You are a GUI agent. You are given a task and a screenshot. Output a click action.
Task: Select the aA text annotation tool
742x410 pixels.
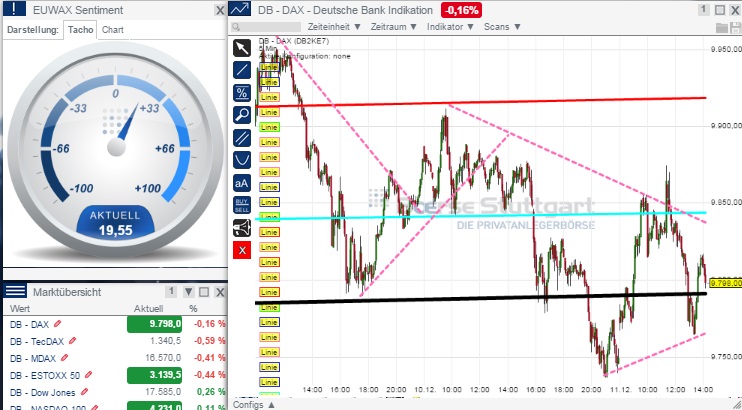242,183
